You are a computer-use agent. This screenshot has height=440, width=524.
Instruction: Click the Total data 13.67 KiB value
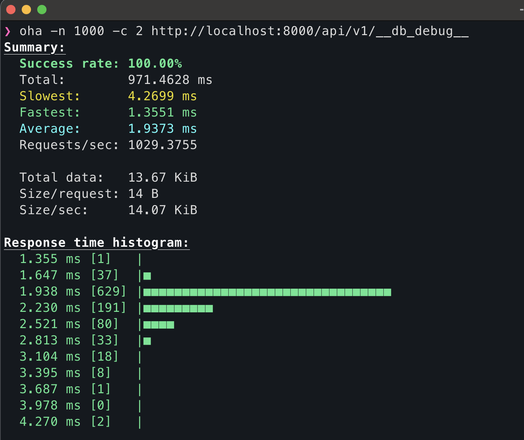click(163, 177)
